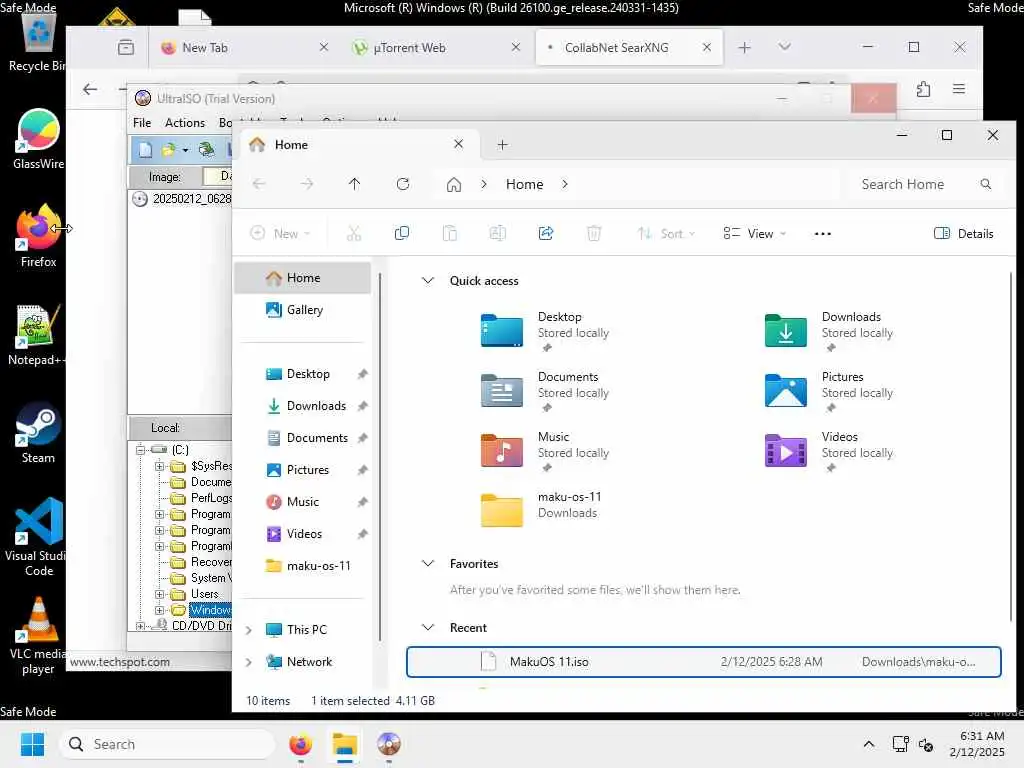Select the Home tab in File Explorer
1024x768 pixels.
[358, 145]
